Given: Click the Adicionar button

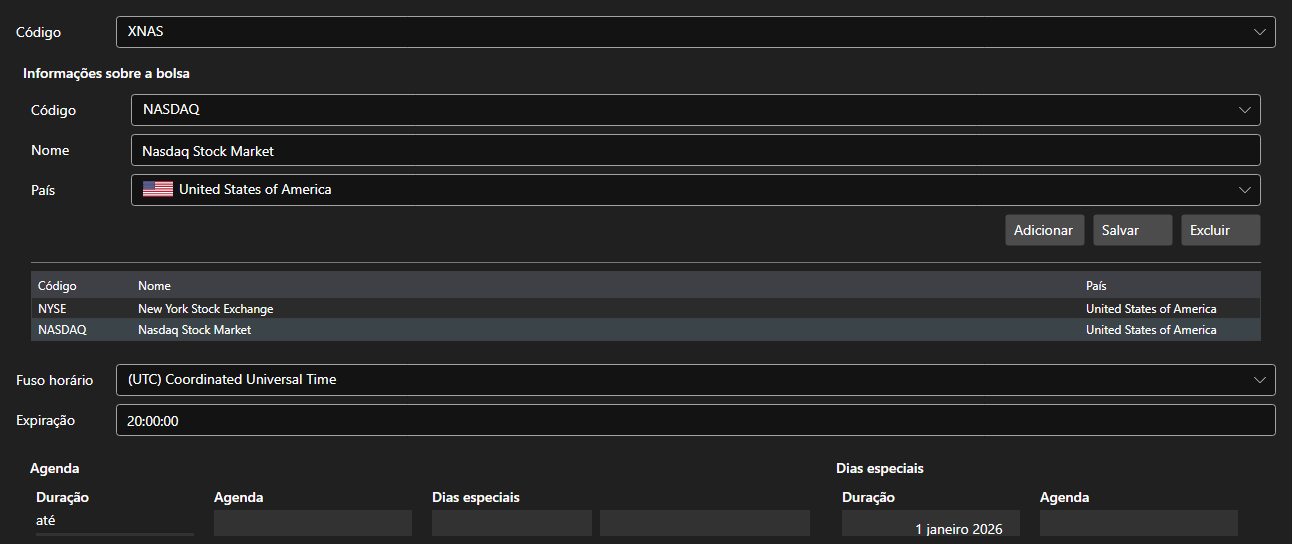Looking at the screenshot, I should tap(1043, 230).
